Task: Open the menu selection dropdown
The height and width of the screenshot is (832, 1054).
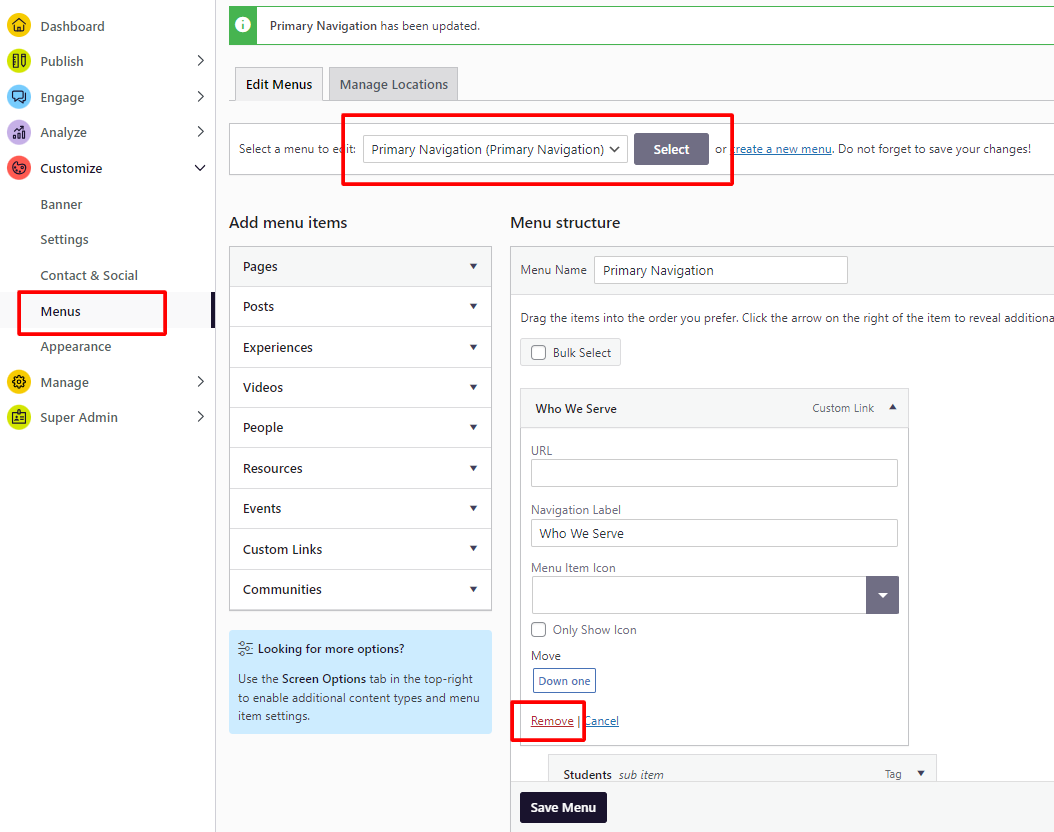Action: click(495, 149)
